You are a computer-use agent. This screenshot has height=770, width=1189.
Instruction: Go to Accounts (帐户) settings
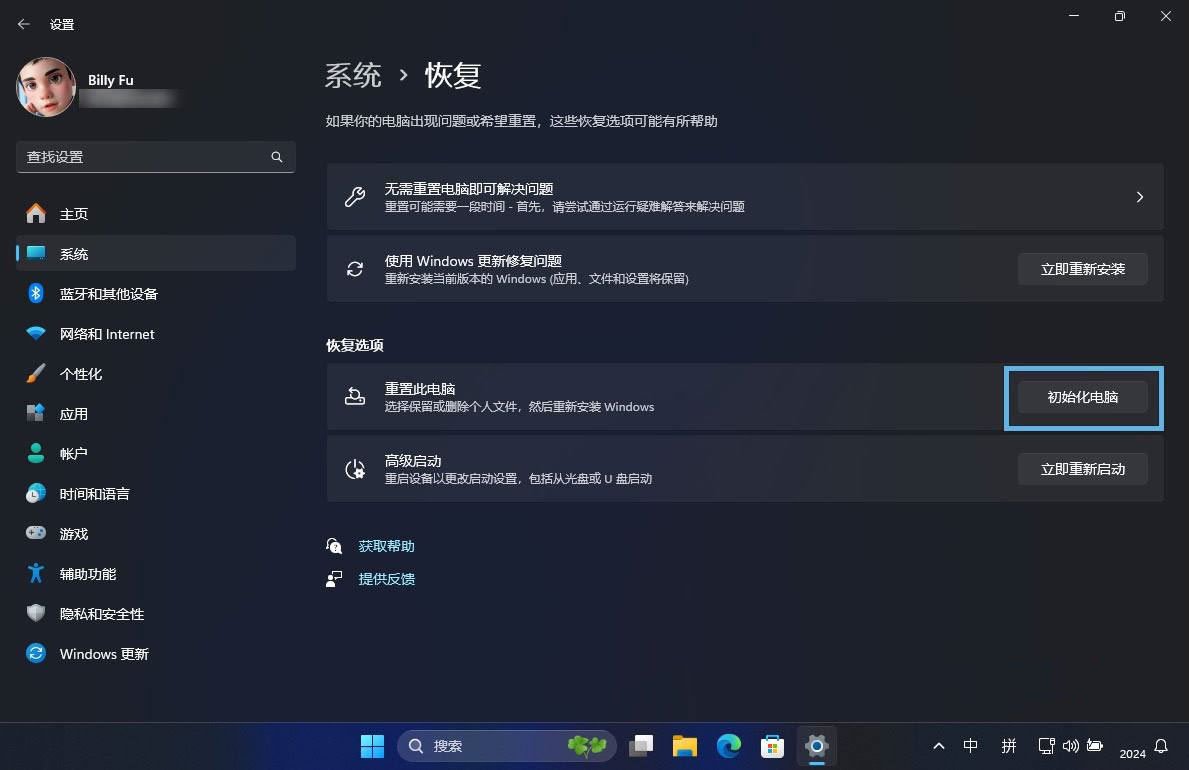[x=73, y=454]
